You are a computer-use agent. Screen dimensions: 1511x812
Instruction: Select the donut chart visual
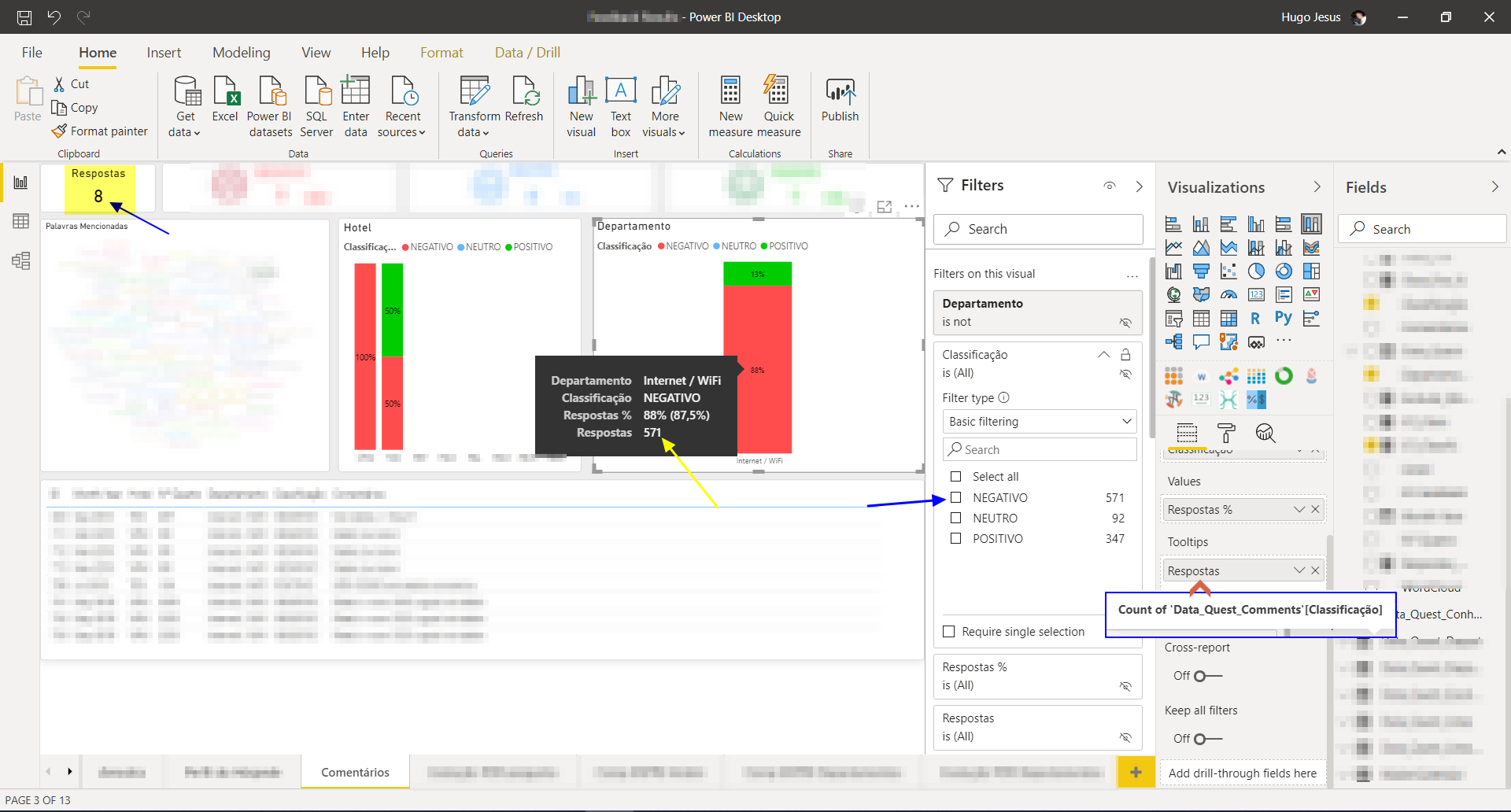click(x=1284, y=271)
